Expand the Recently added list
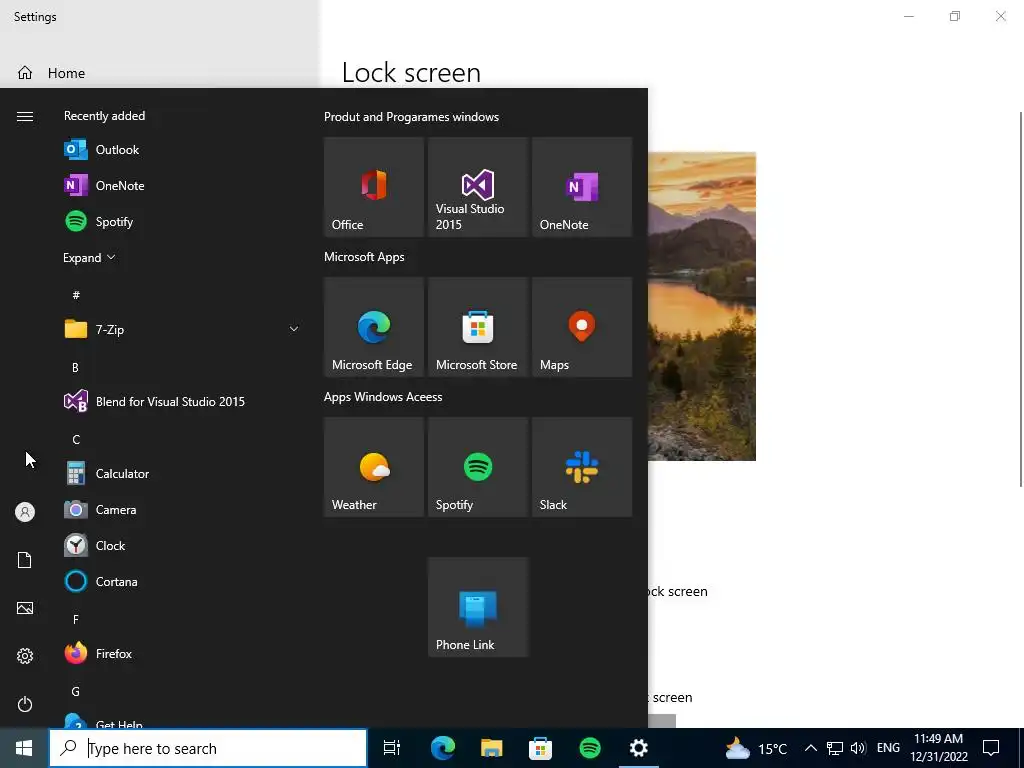 [89, 257]
